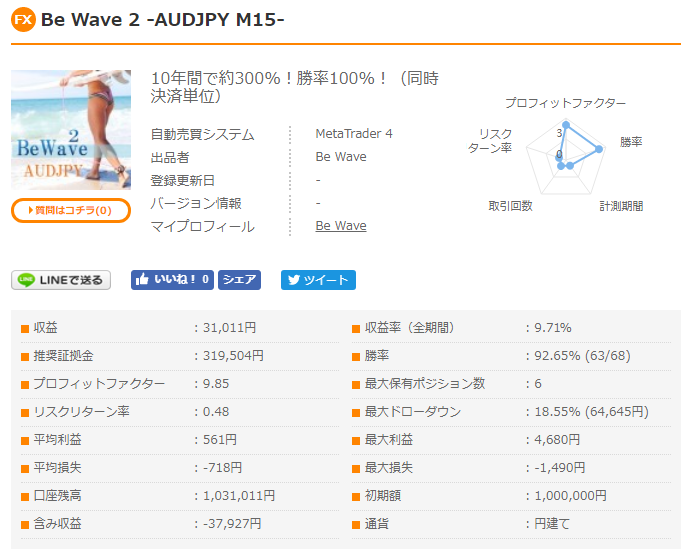Image resolution: width=690 pixels, height=553 pixels.
Task: Click the radar chart 勝率 label
Action: [x=631, y=142]
